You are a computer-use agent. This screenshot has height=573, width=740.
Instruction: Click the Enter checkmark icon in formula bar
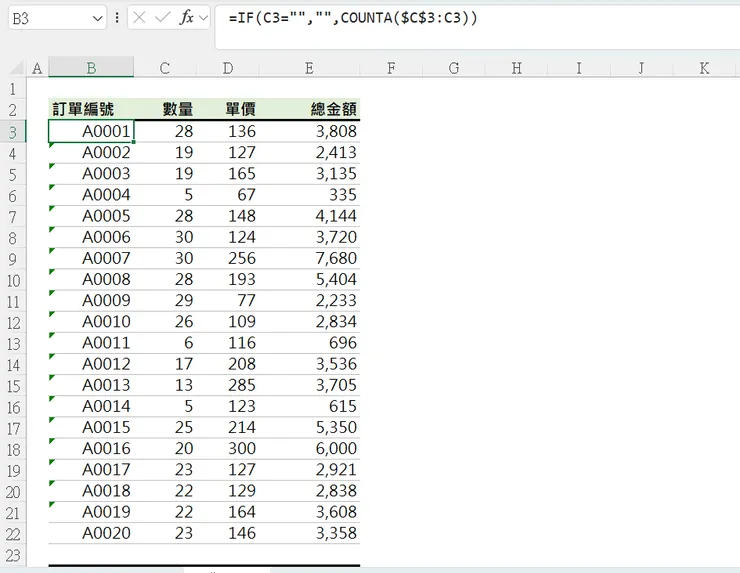[162, 18]
